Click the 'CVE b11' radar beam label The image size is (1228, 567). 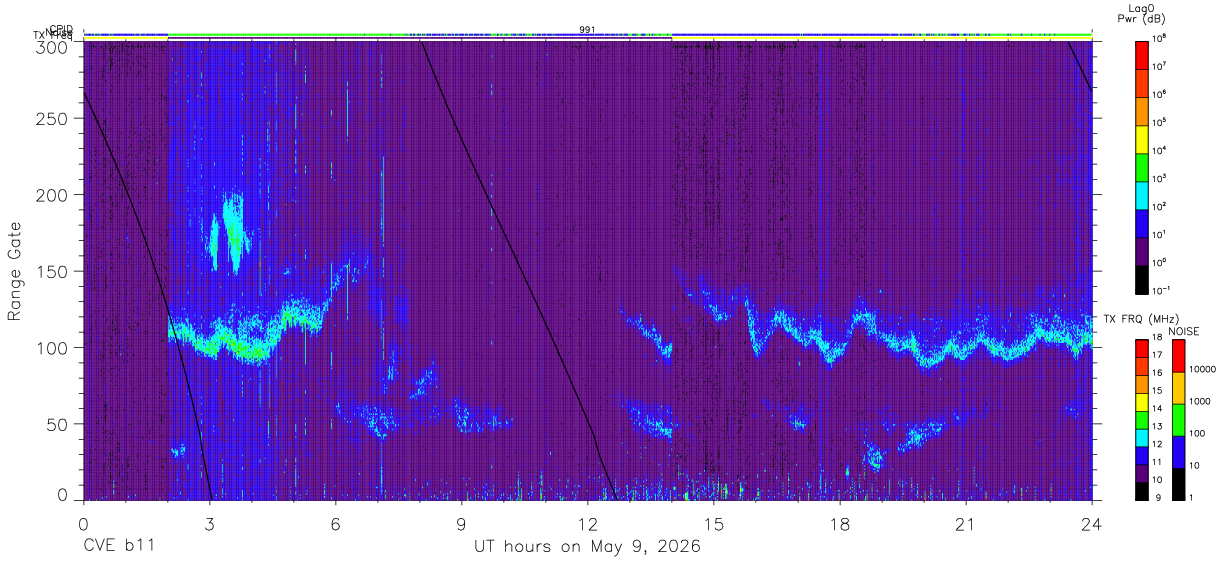tap(118, 547)
